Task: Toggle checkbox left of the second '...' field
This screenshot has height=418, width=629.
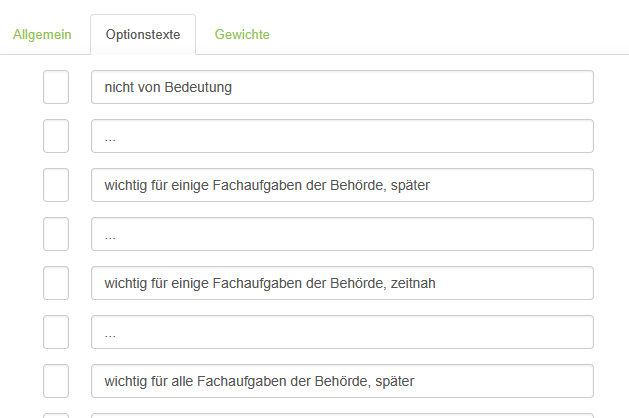Action: [x=56, y=234]
